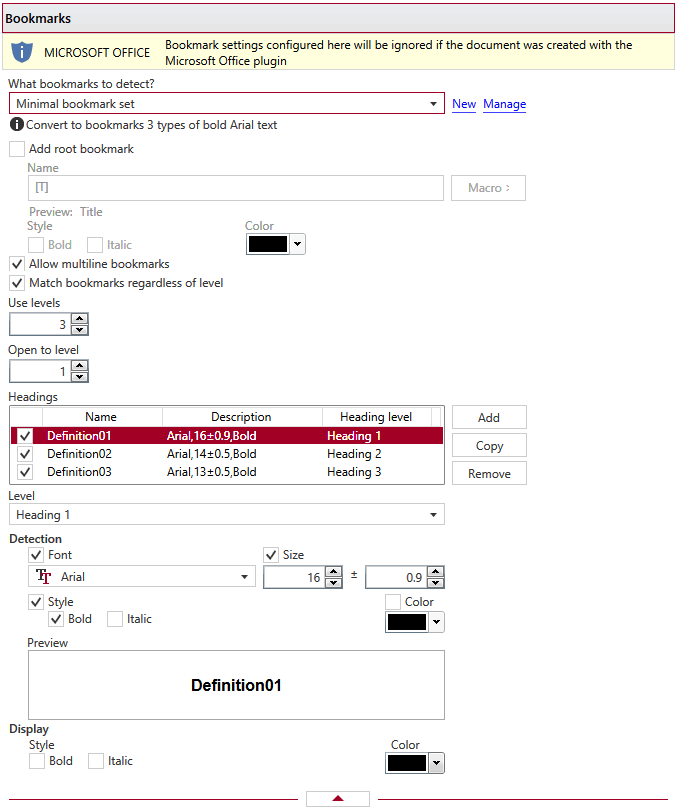Open the Arial font dropdown
The image size is (677, 809).
coord(142,576)
